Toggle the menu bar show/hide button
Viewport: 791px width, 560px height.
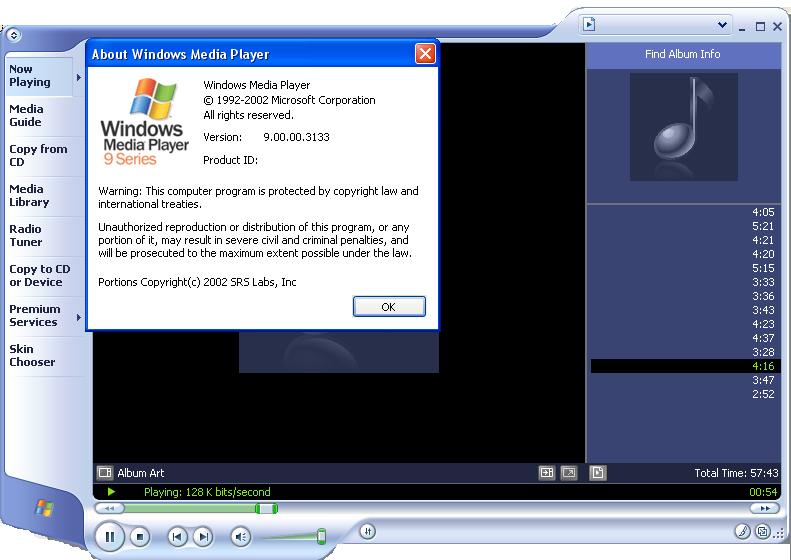[14, 35]
